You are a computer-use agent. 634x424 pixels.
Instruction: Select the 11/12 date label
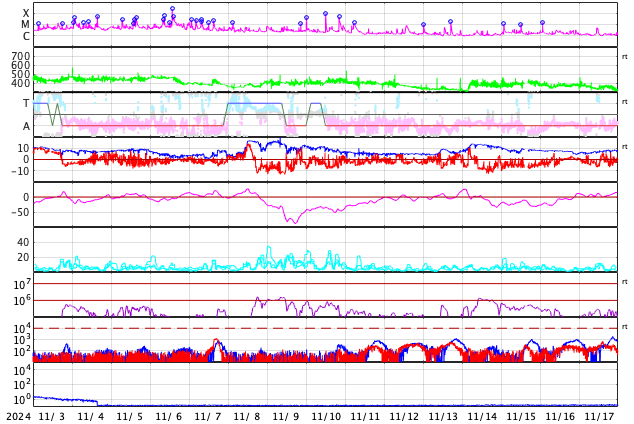tap(403, 416)
